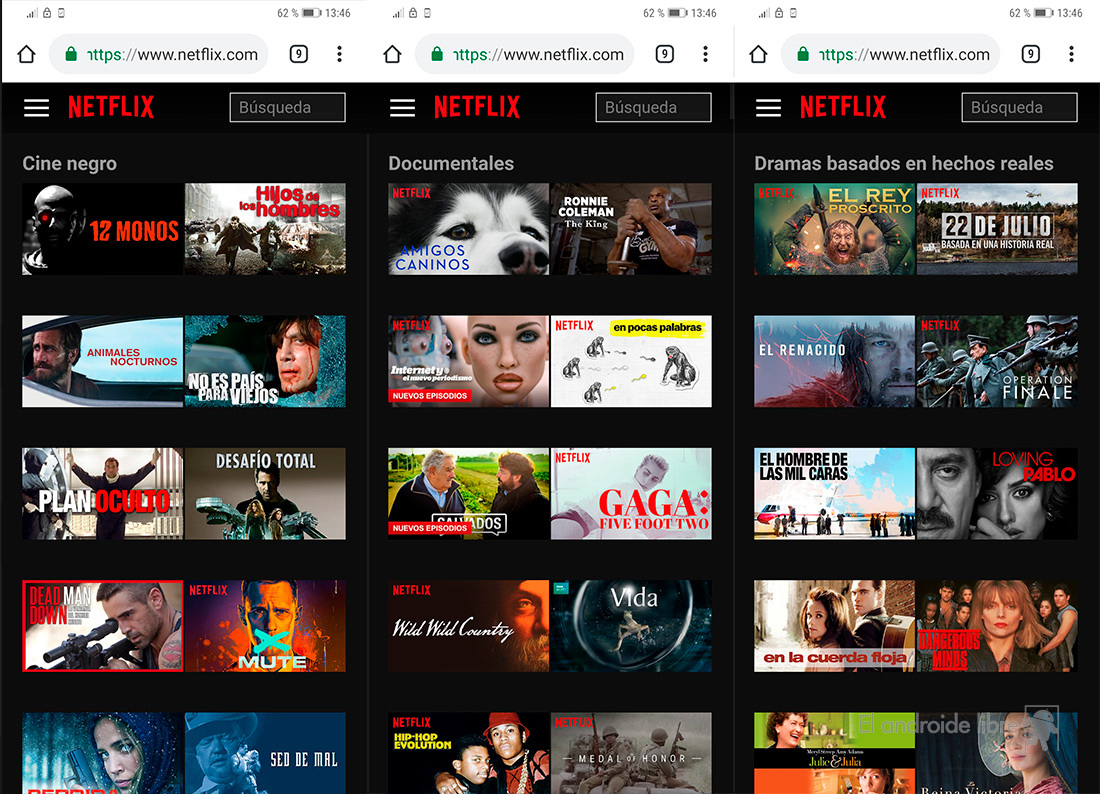Open Chrome three-dot menu above Documentales screen
Screen dimensions: 1100x794
pyautogui.click(x=705, y=54)
